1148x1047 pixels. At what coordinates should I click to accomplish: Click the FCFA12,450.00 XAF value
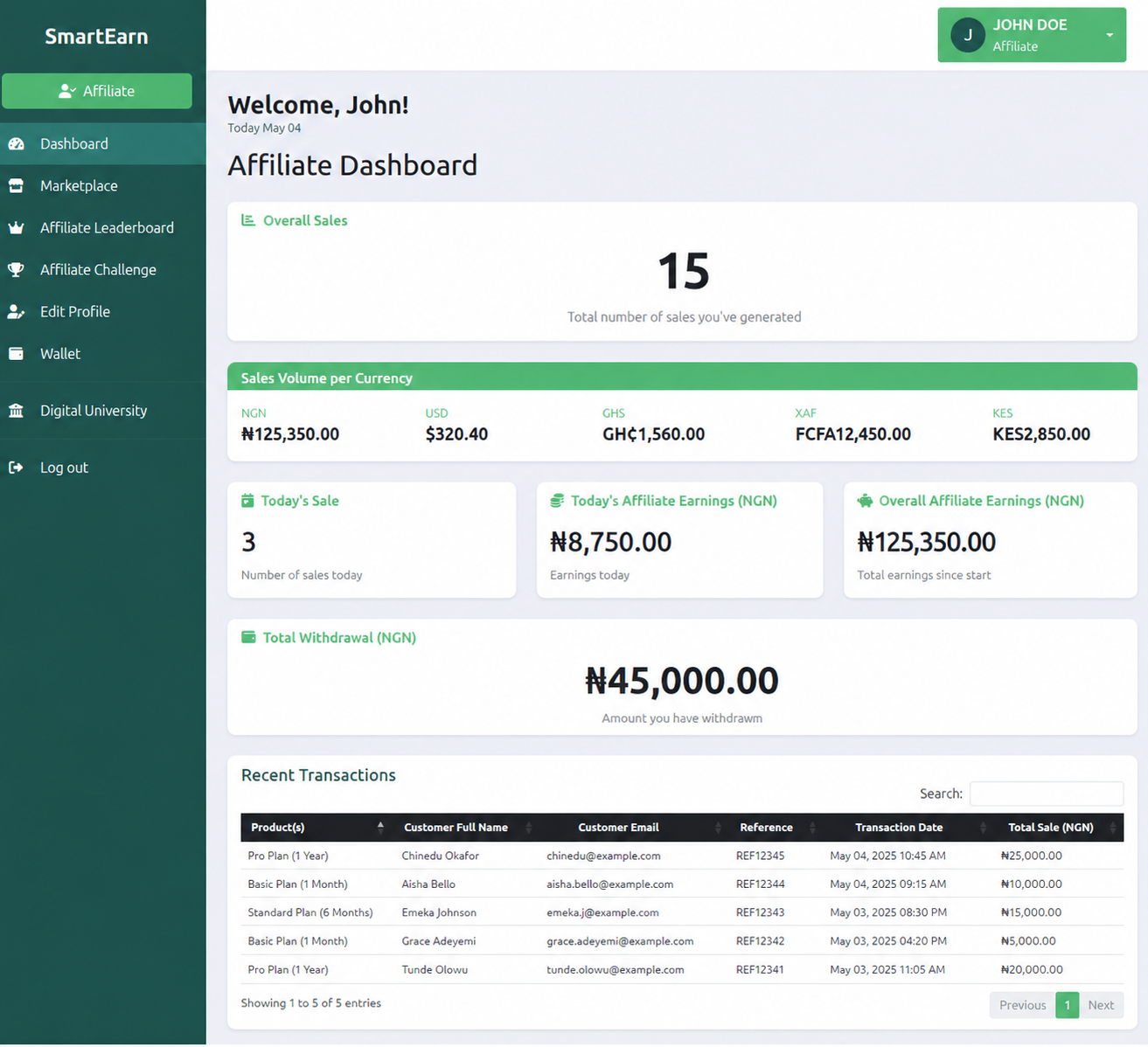pyautogui.click(x=852, y=434)
